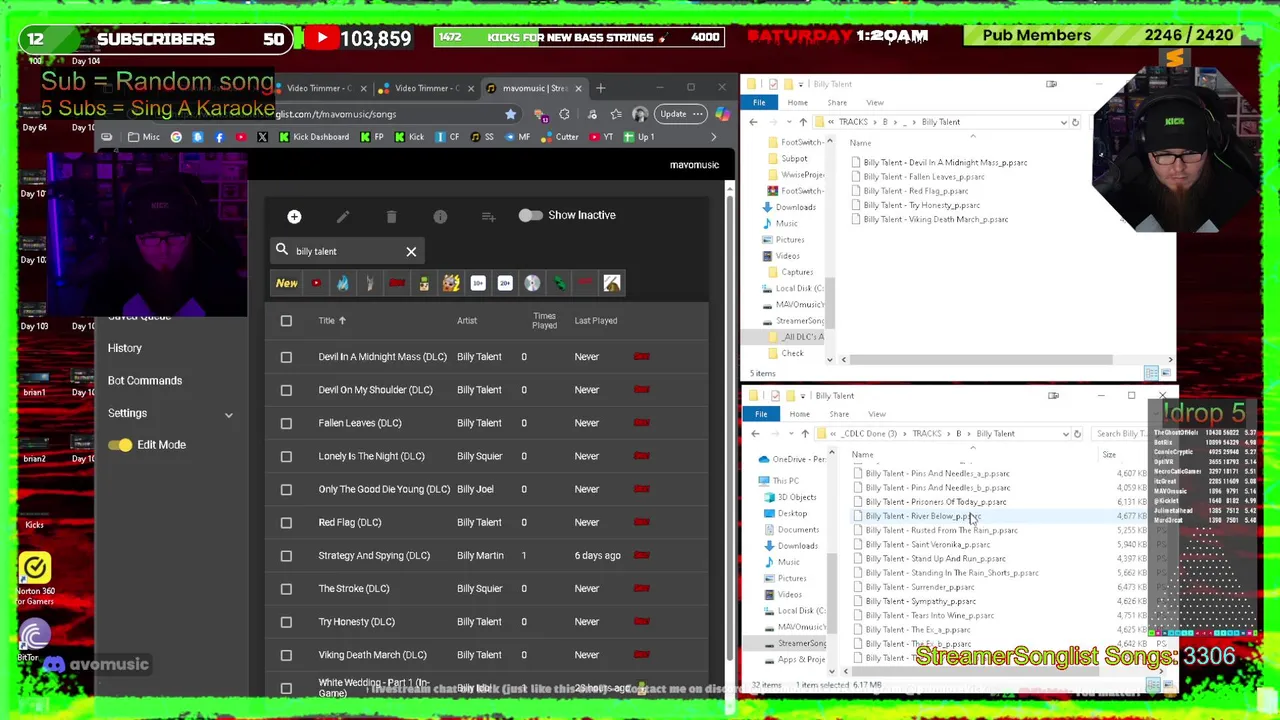The image size is (1280, 720).
Task: Open the File menu in bottom Explorer window
Action: (761, 414)
